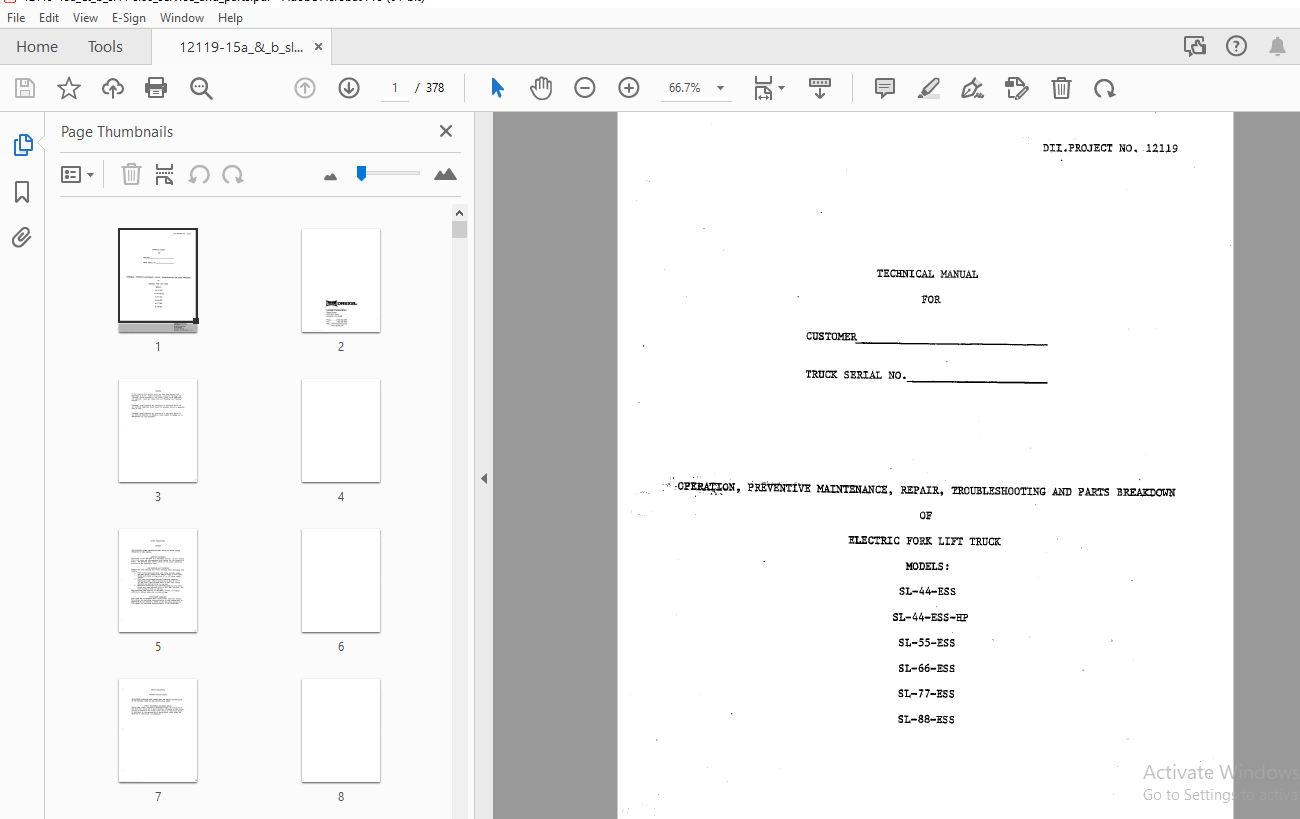Select page 1 thumbnail
Image resolution: width=1300 pixels, height=819 pixels.
[158, 281]
